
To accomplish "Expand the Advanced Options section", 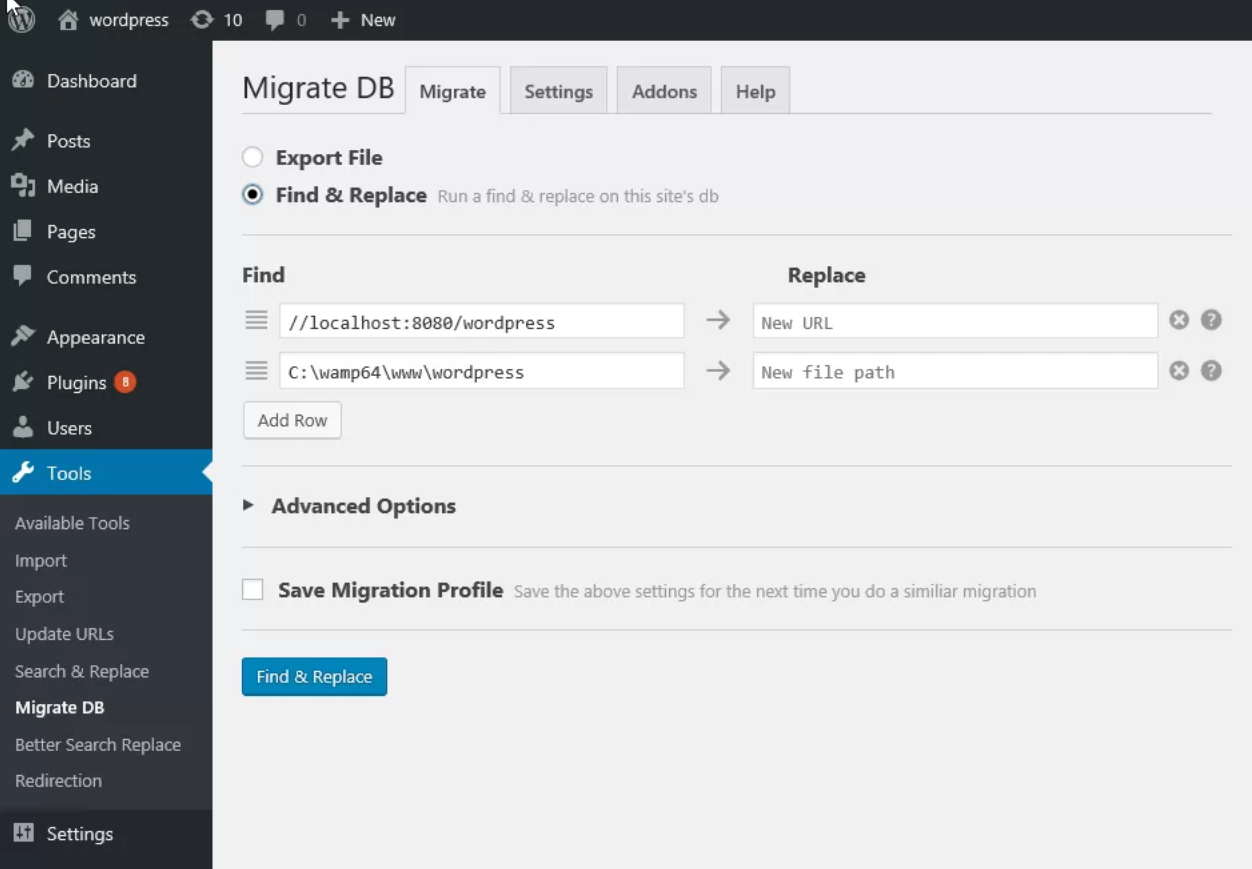I will click(350, 506).
